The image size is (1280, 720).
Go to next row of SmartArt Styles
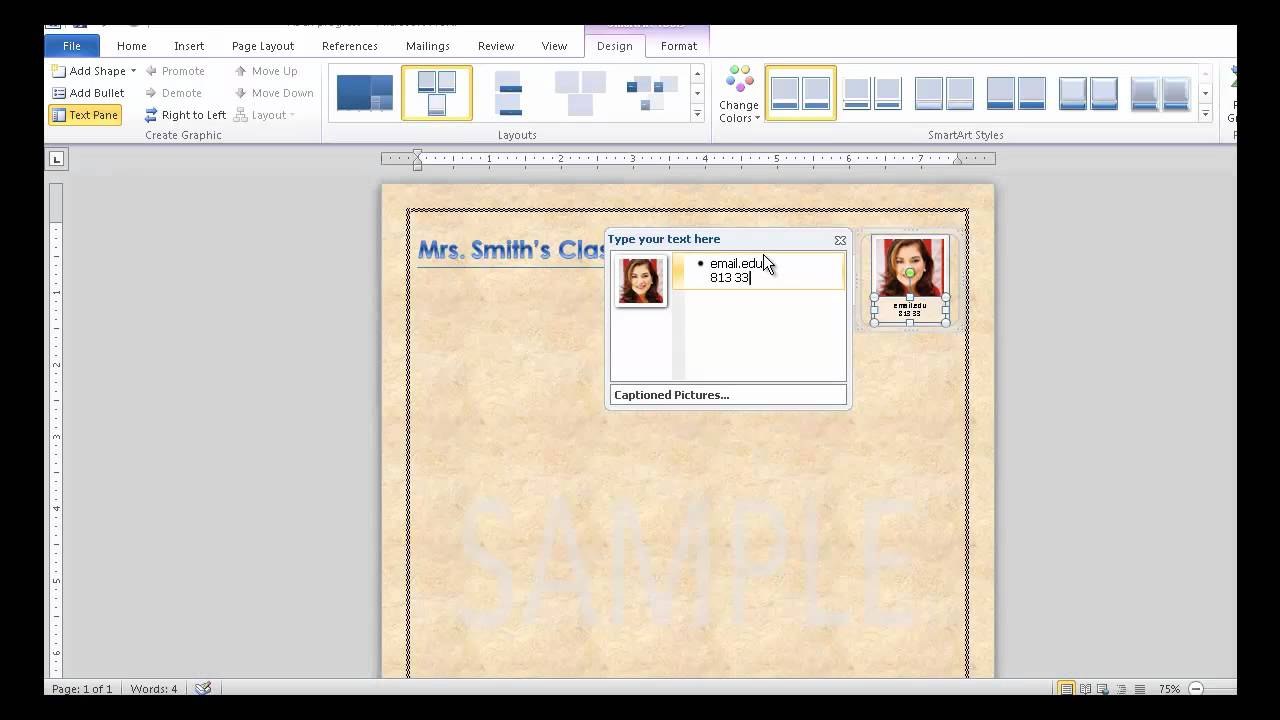point(1205,94)
